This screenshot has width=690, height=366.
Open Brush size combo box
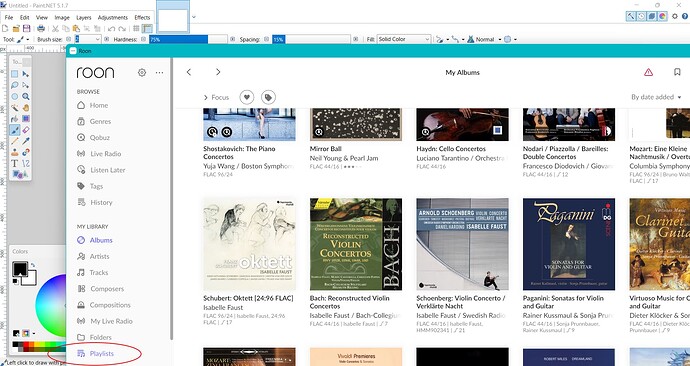[88, 39]
